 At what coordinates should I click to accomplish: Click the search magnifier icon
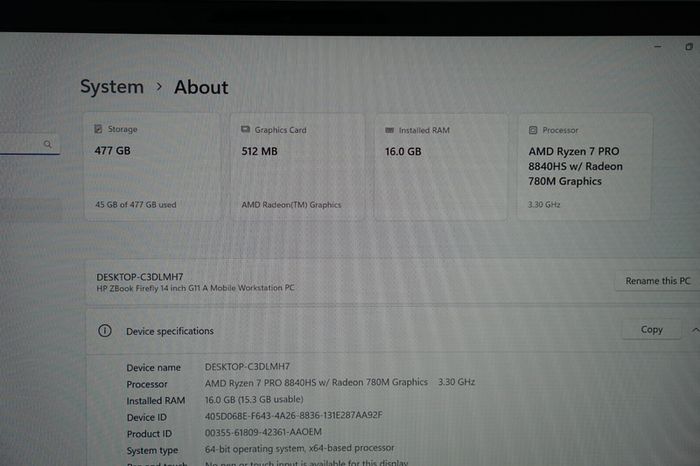click(x=48, y=144)
